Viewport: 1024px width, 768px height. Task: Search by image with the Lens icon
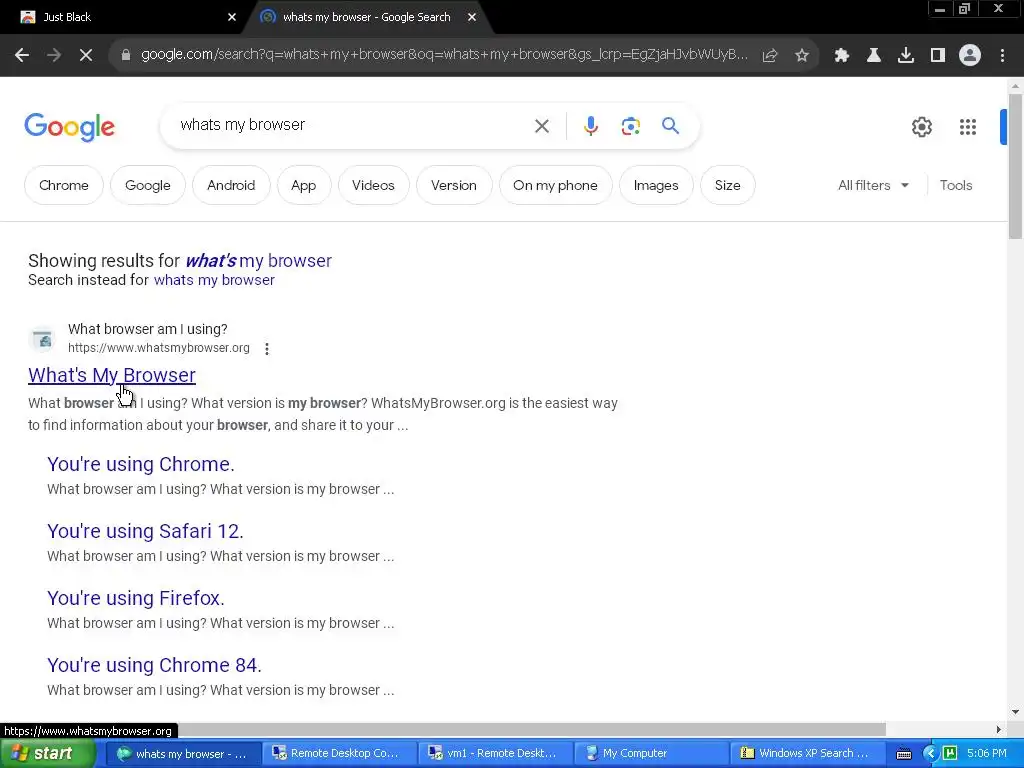pos(630,126)
